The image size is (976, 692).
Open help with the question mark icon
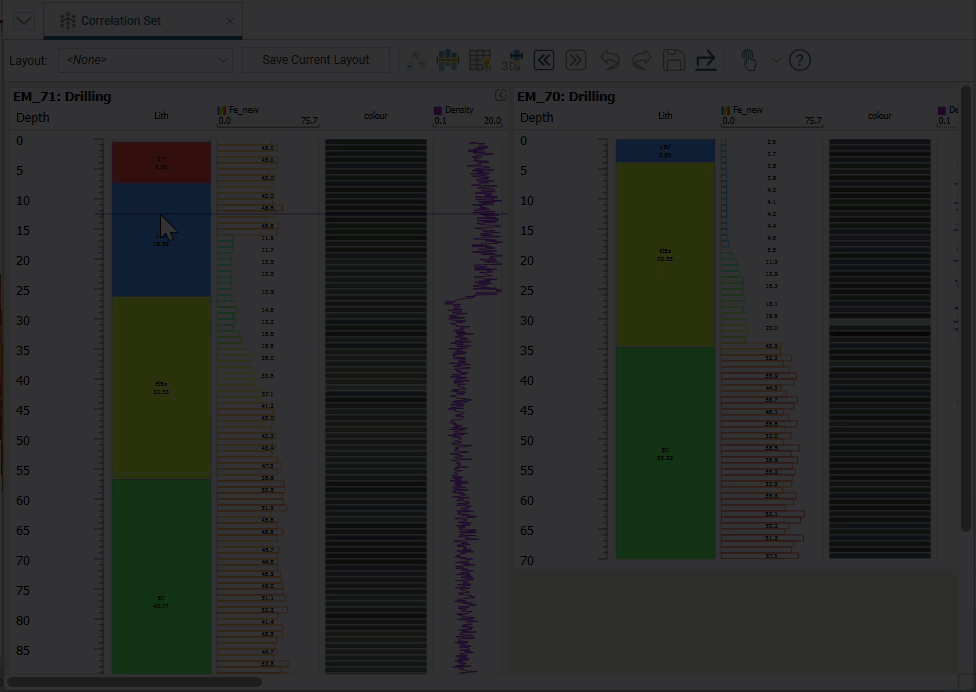point(800,60)
